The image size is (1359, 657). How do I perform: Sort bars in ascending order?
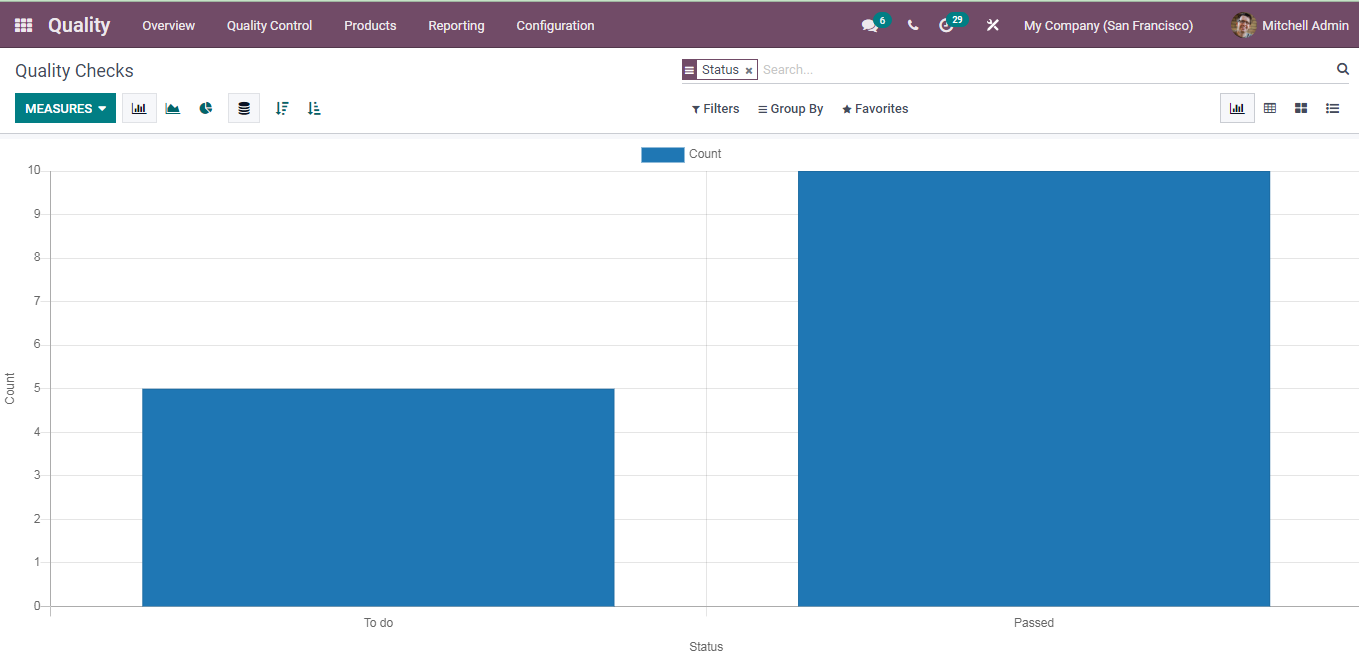click(x=313, y=108)
